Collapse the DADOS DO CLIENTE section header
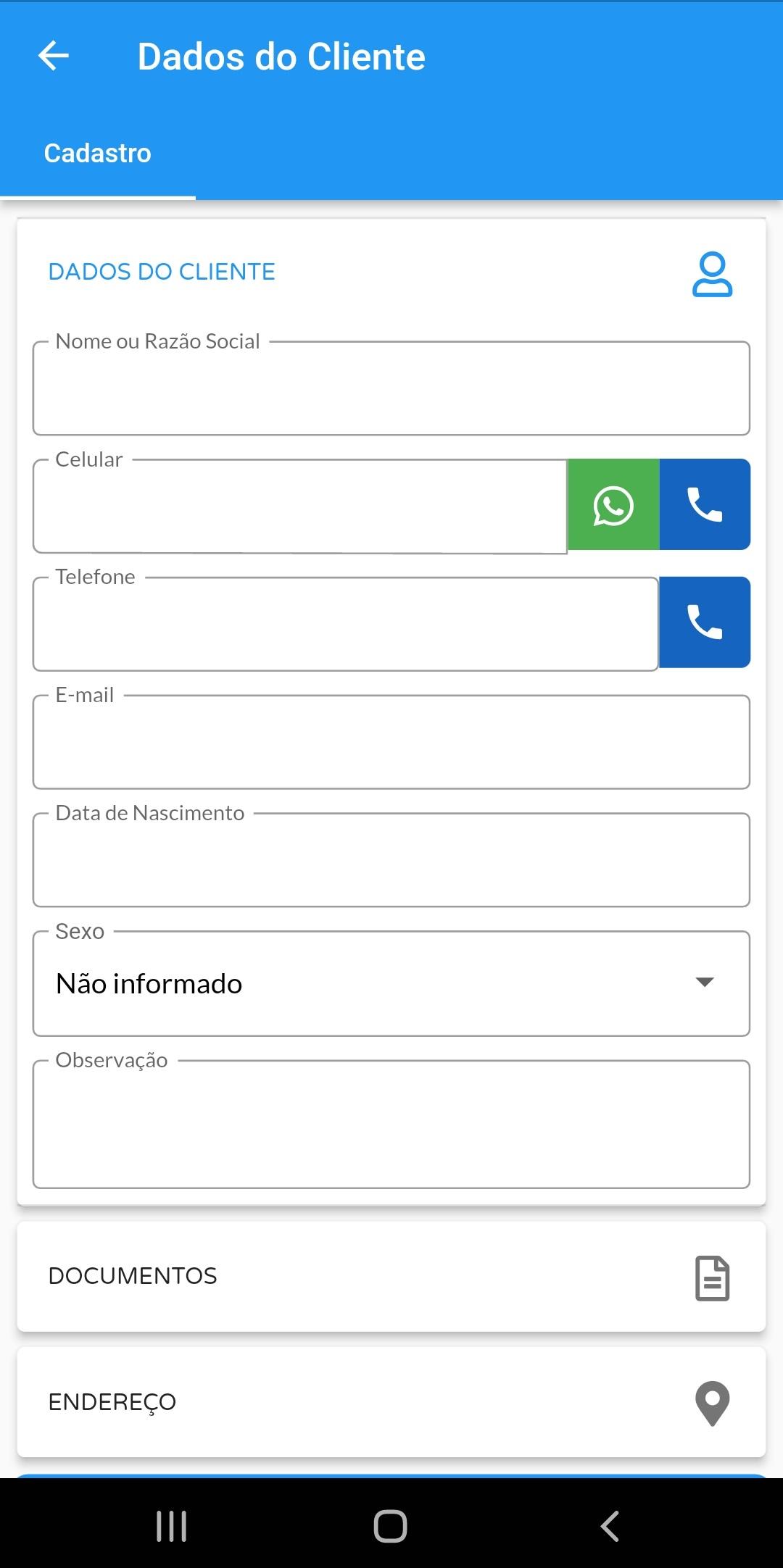 (391, 272)
